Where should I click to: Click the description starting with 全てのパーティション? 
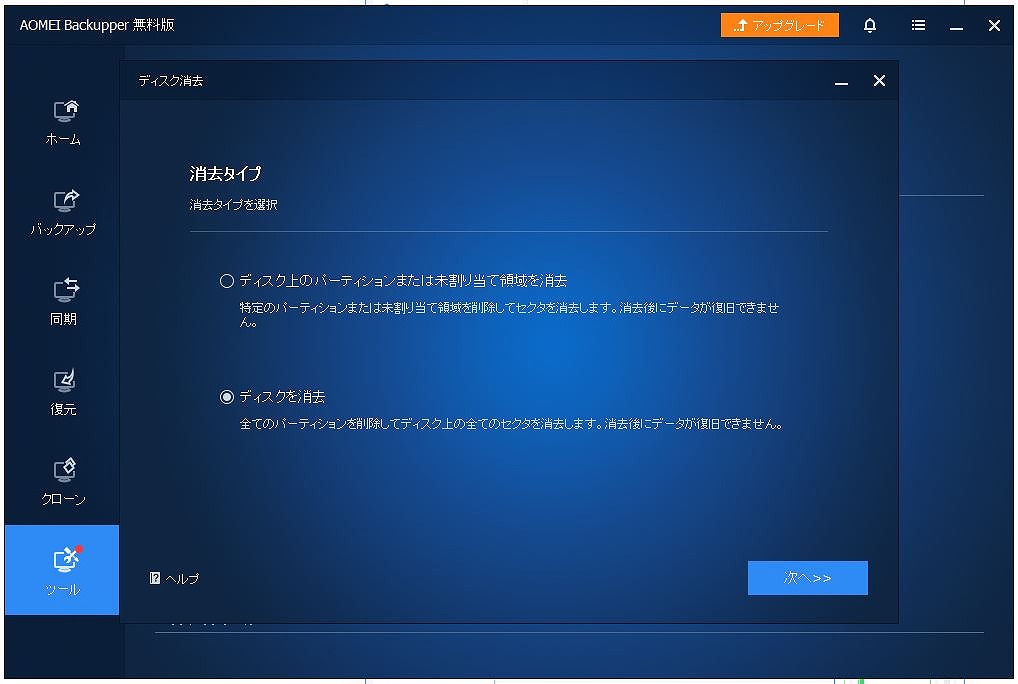pos(512,424)
